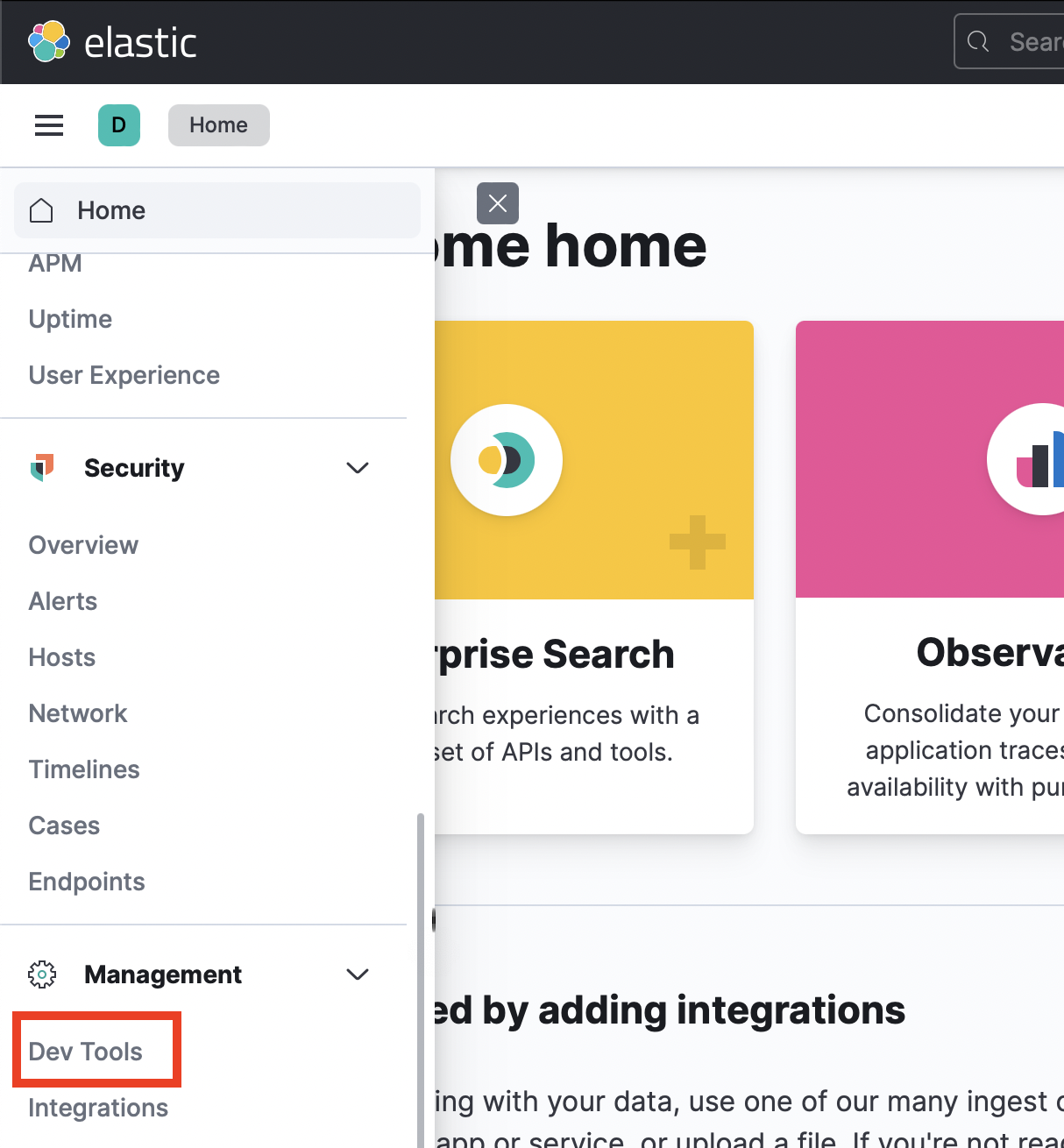This screenshot has width=1064, height=1148.
Task: Click the Elastic logo
Action: coord(112,42)
